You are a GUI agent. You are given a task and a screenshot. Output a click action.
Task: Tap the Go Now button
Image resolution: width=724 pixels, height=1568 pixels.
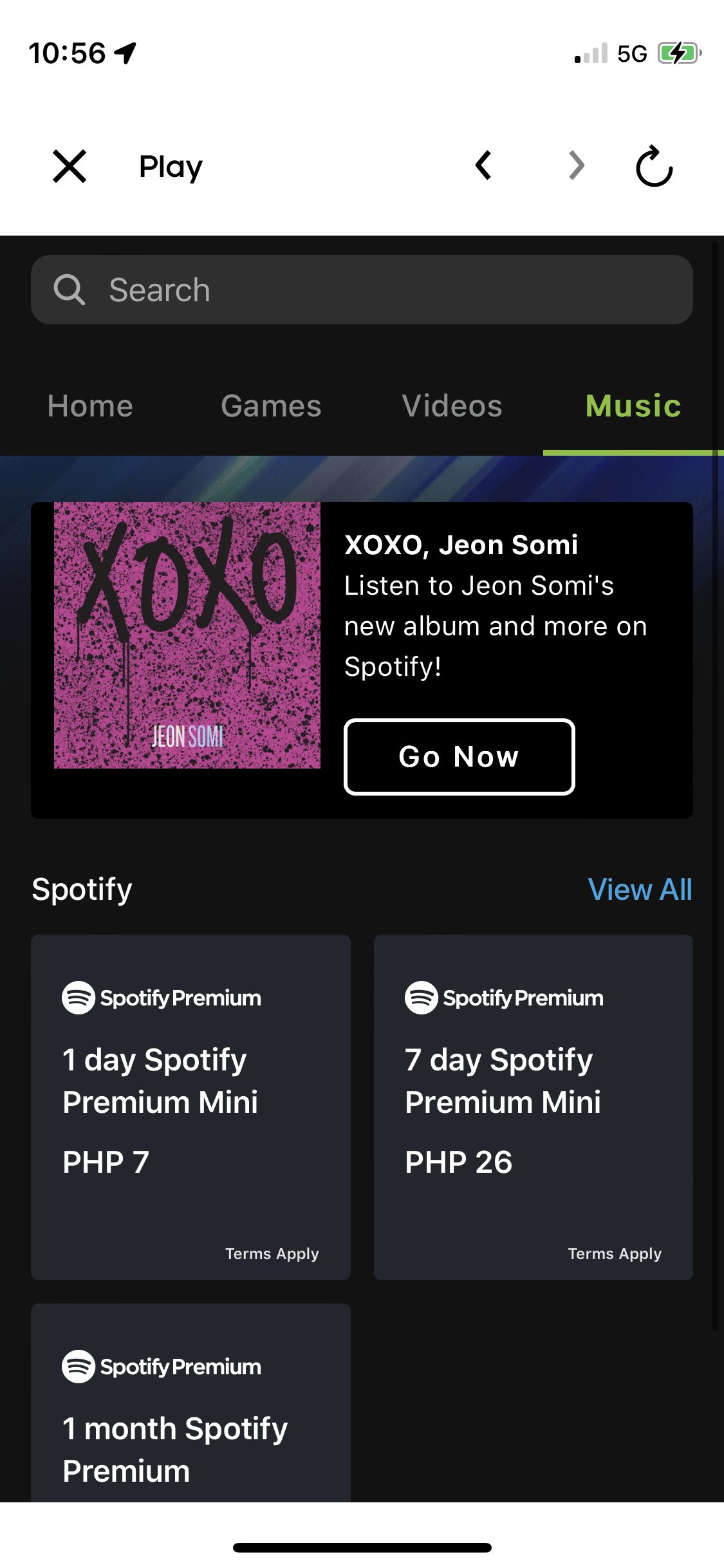(459, 757)
